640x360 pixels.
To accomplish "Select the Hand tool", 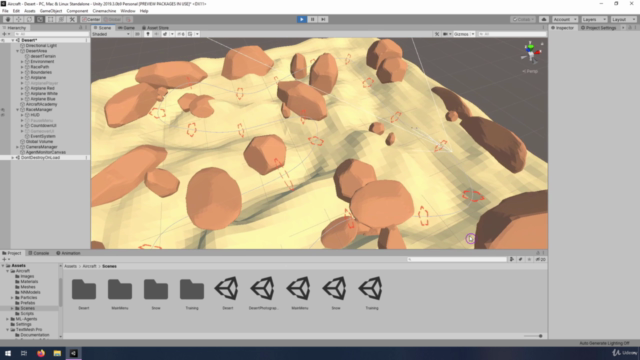I will click(8, 19).
